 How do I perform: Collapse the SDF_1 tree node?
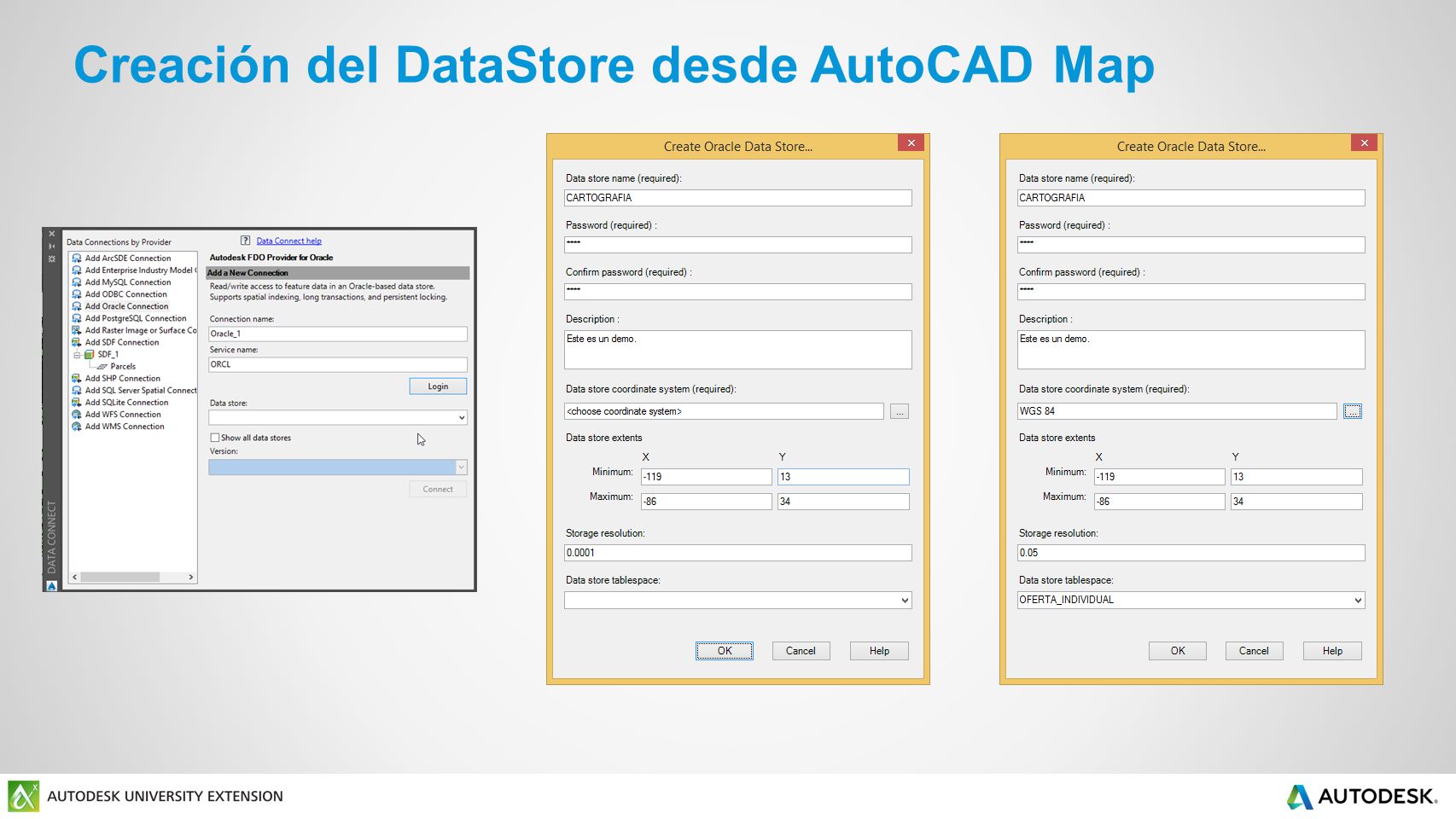(x=77, y=354)
